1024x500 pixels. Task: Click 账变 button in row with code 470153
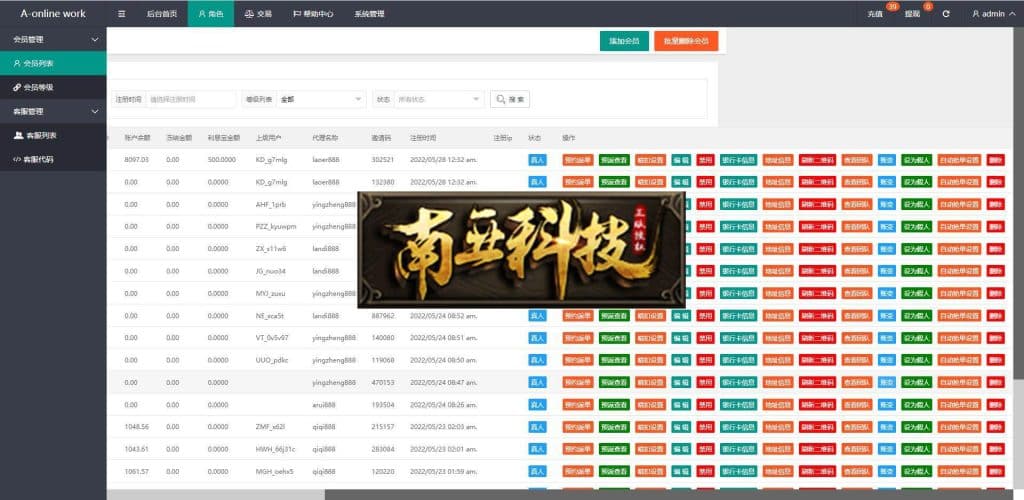(x=887, y=383)
